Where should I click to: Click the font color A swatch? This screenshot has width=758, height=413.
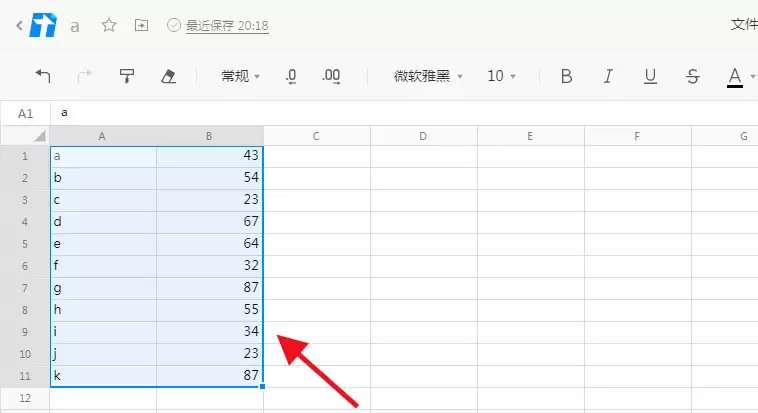[x=735, y=76]
